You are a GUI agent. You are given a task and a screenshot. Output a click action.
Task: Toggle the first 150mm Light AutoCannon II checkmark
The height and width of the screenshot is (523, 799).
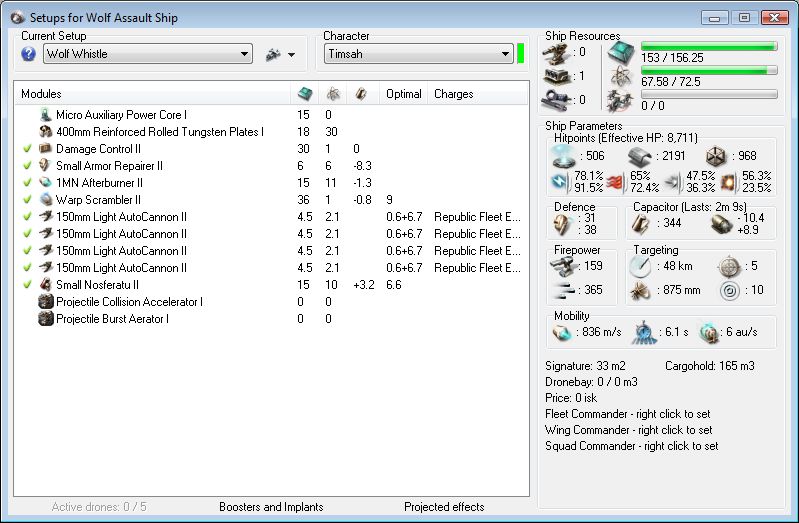[28, 217]
